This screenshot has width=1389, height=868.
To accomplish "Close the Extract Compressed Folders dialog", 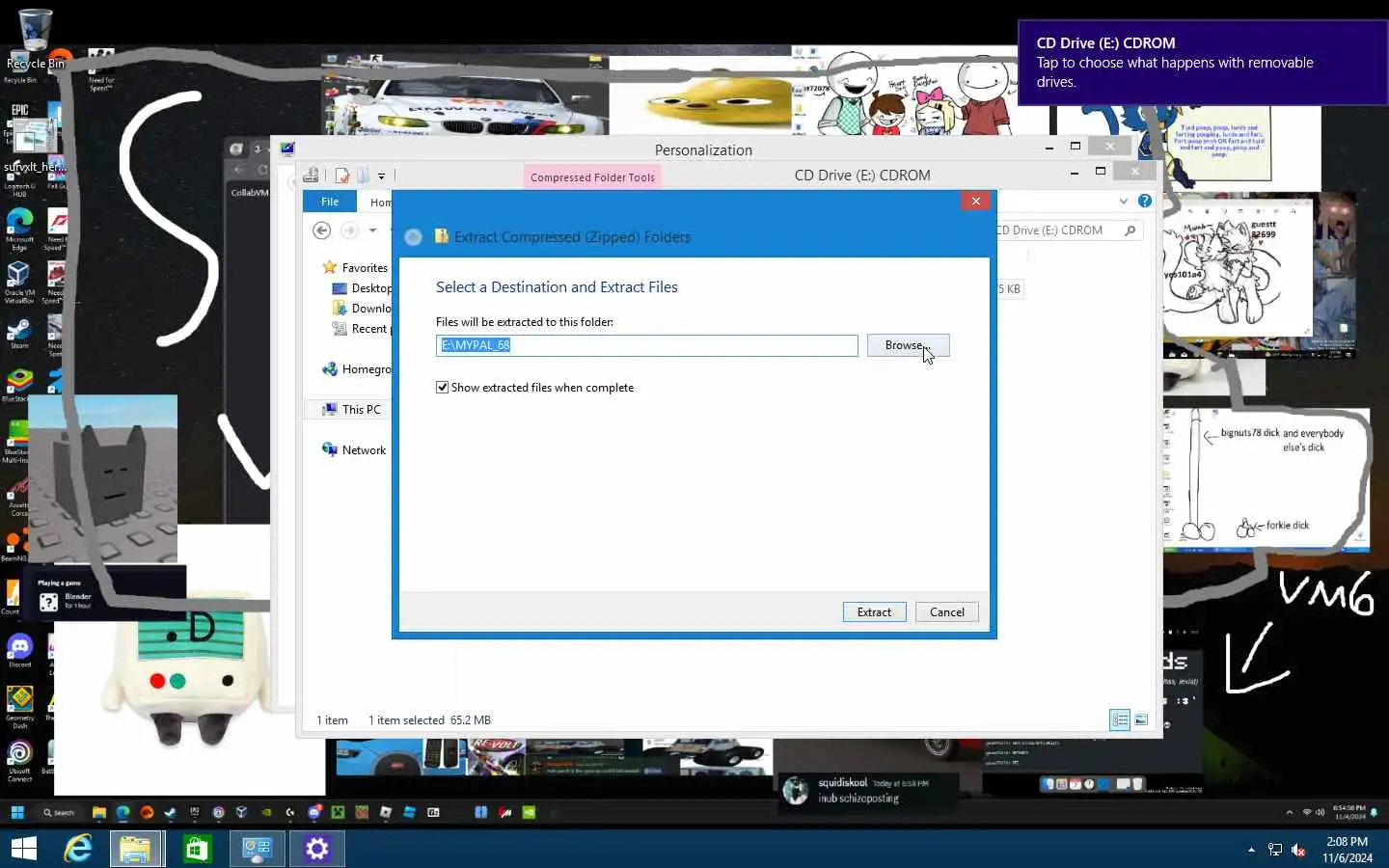I will pyautogui.click(x=975, y=201).
